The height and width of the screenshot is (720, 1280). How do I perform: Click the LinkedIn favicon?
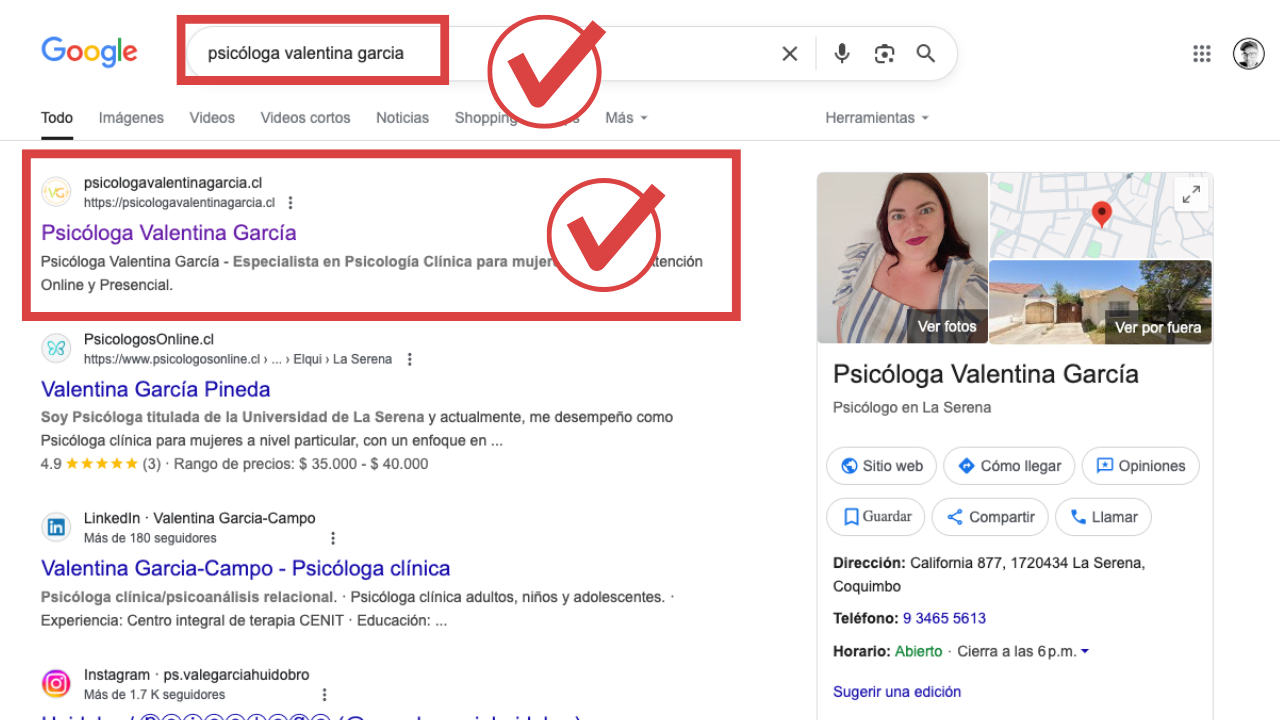[56, 527]
